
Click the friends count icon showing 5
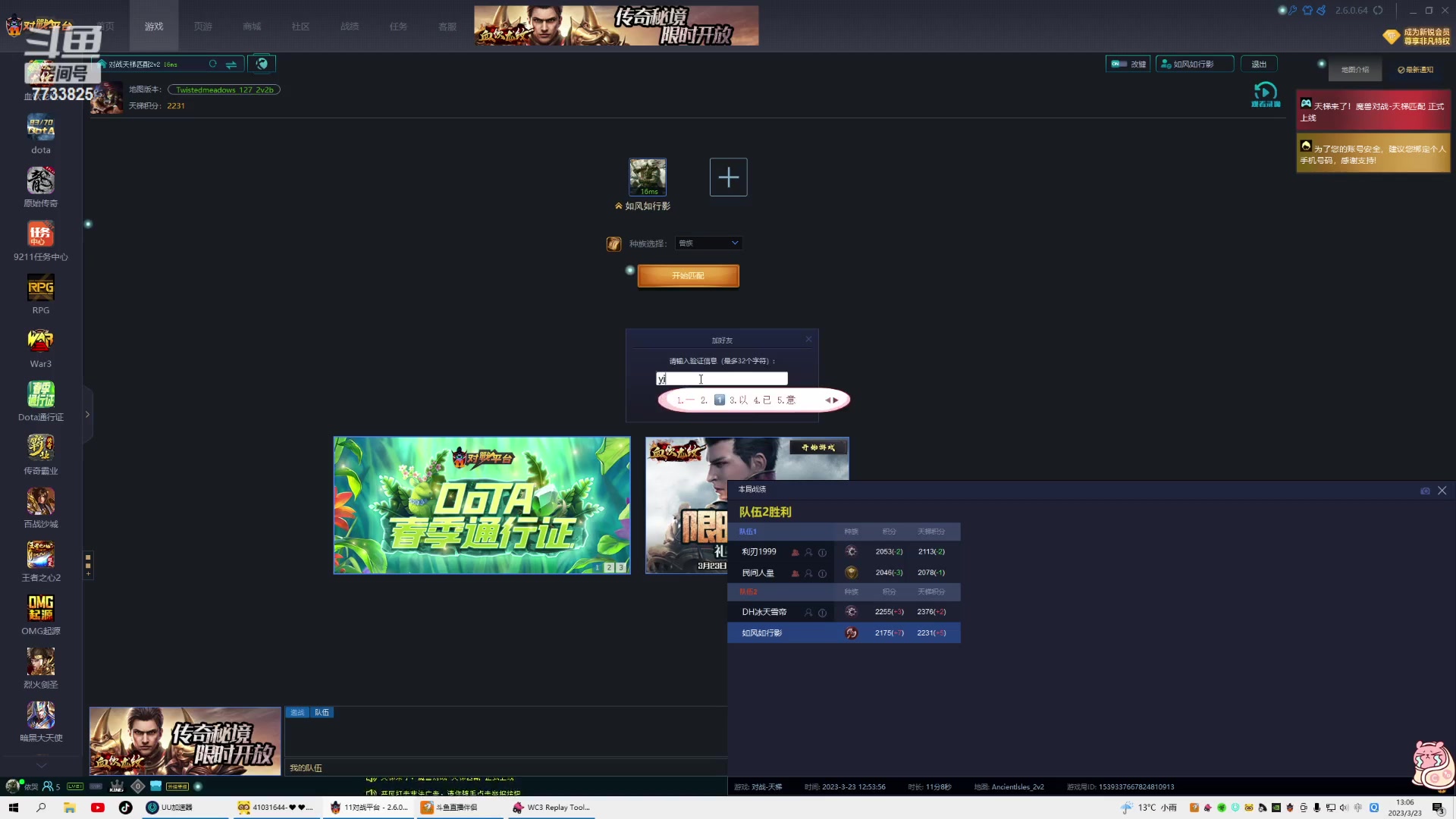[x=51, y=786]
